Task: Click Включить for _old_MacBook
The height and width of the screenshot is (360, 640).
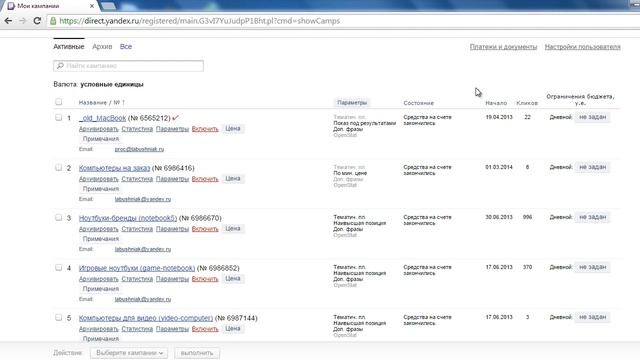Action: (x=205, y=129)
